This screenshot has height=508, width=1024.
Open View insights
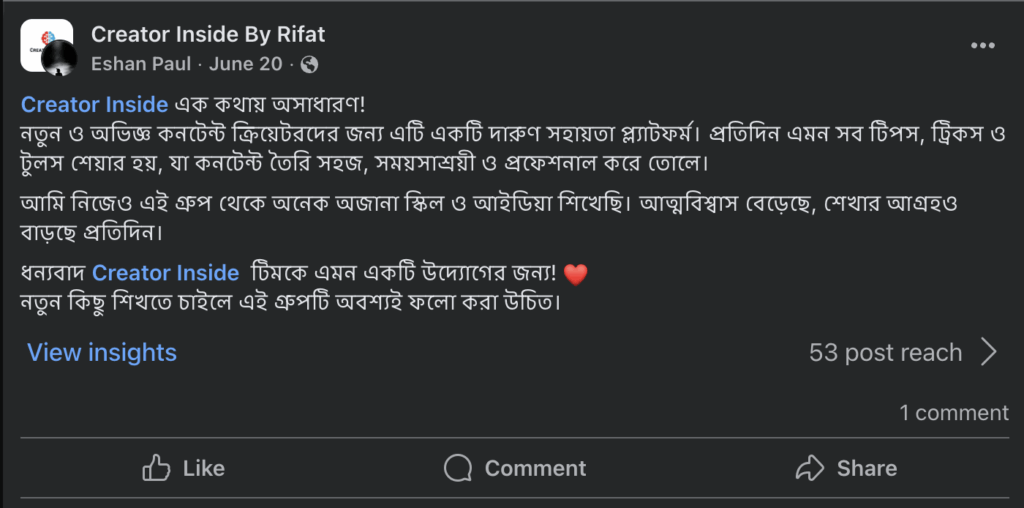(x=102, y=352)
